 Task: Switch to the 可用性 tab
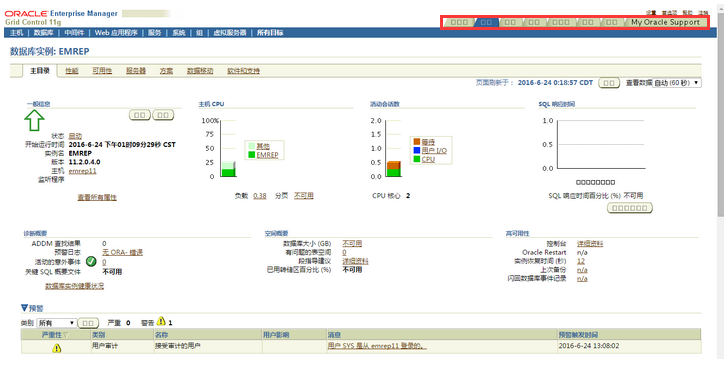click(x=102, y=71)
